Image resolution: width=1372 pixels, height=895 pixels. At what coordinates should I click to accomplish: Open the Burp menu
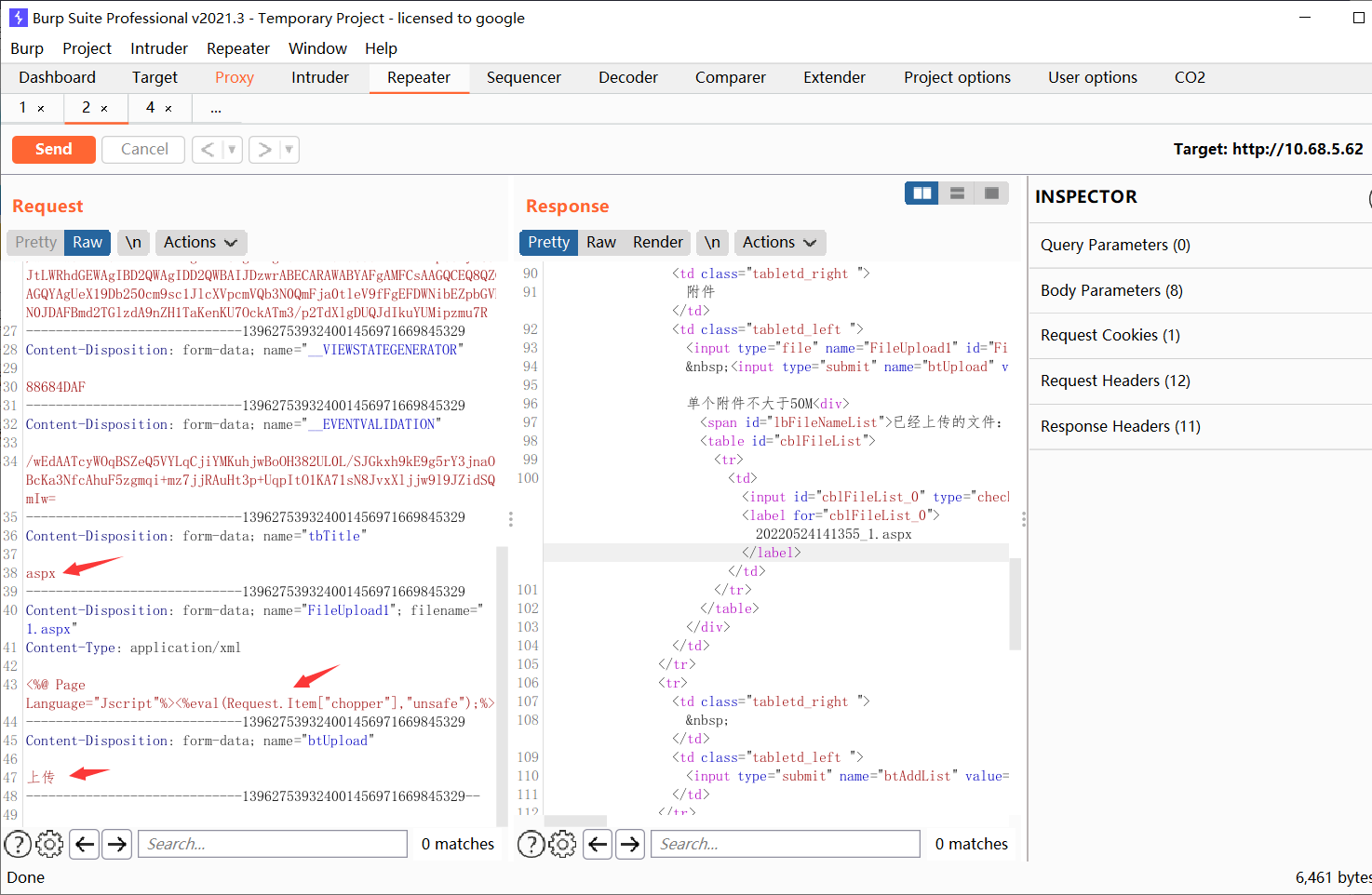click(27, 48)
